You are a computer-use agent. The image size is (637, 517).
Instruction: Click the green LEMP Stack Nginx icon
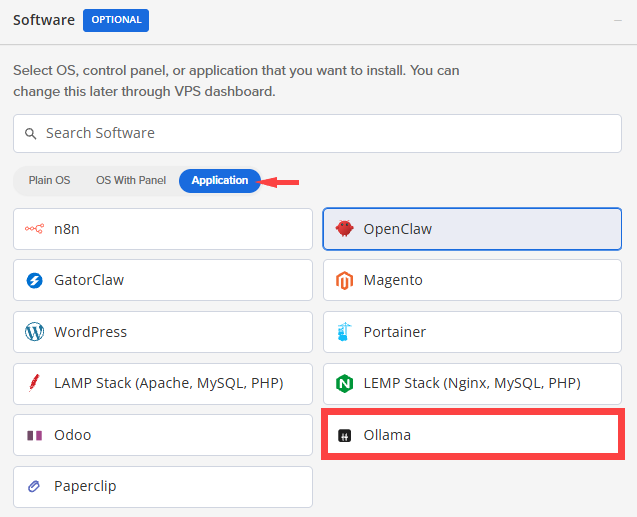click(345, 383)
